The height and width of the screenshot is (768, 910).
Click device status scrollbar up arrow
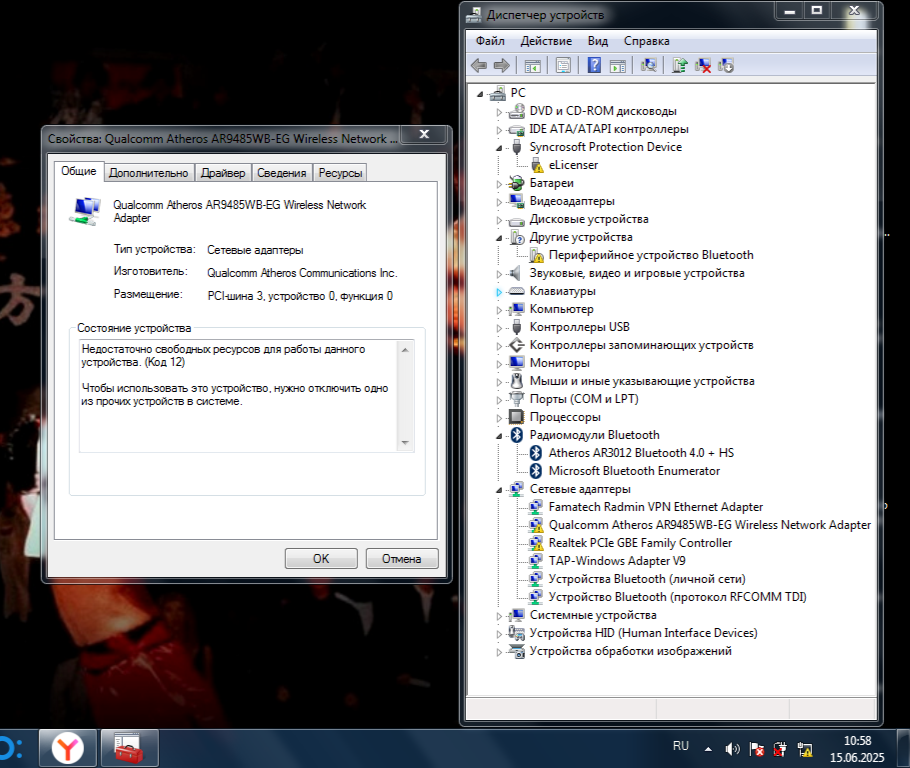(405, 349)
